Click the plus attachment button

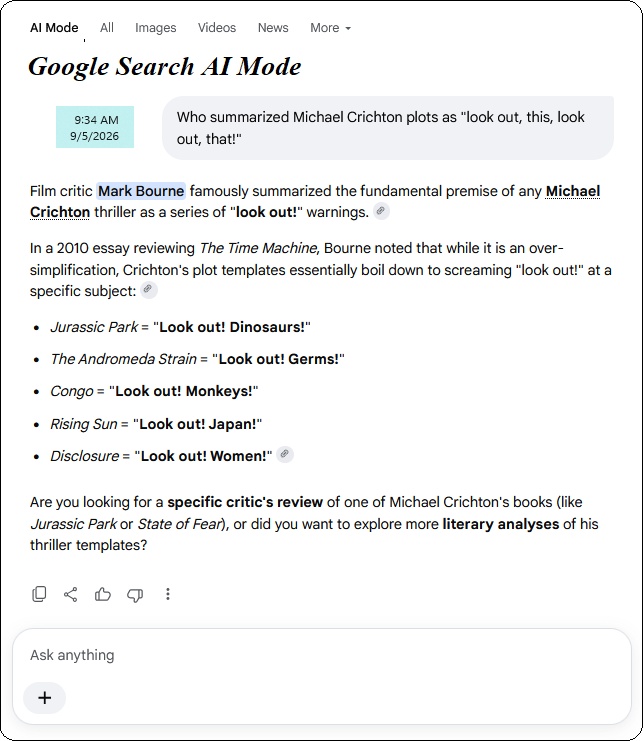tap(44, 698)
